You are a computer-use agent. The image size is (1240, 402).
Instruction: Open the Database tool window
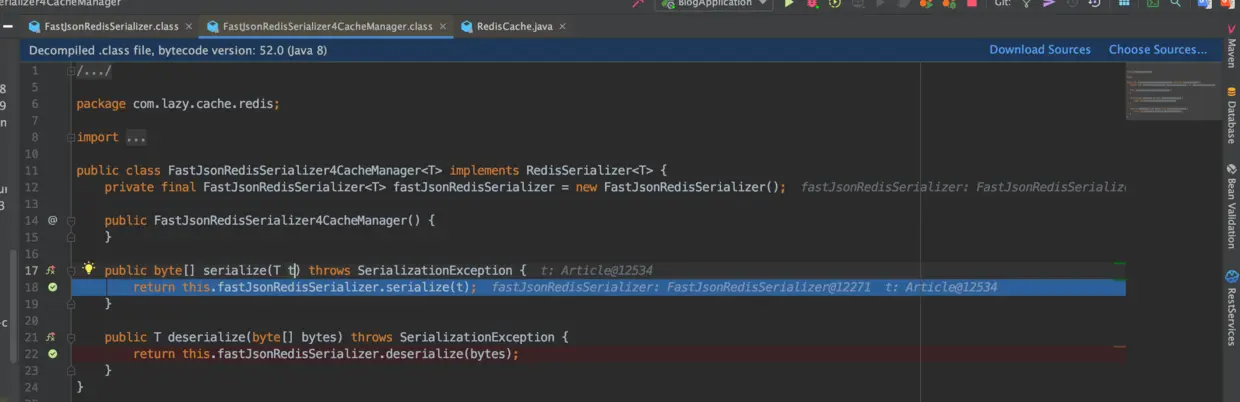(1231, 115)
